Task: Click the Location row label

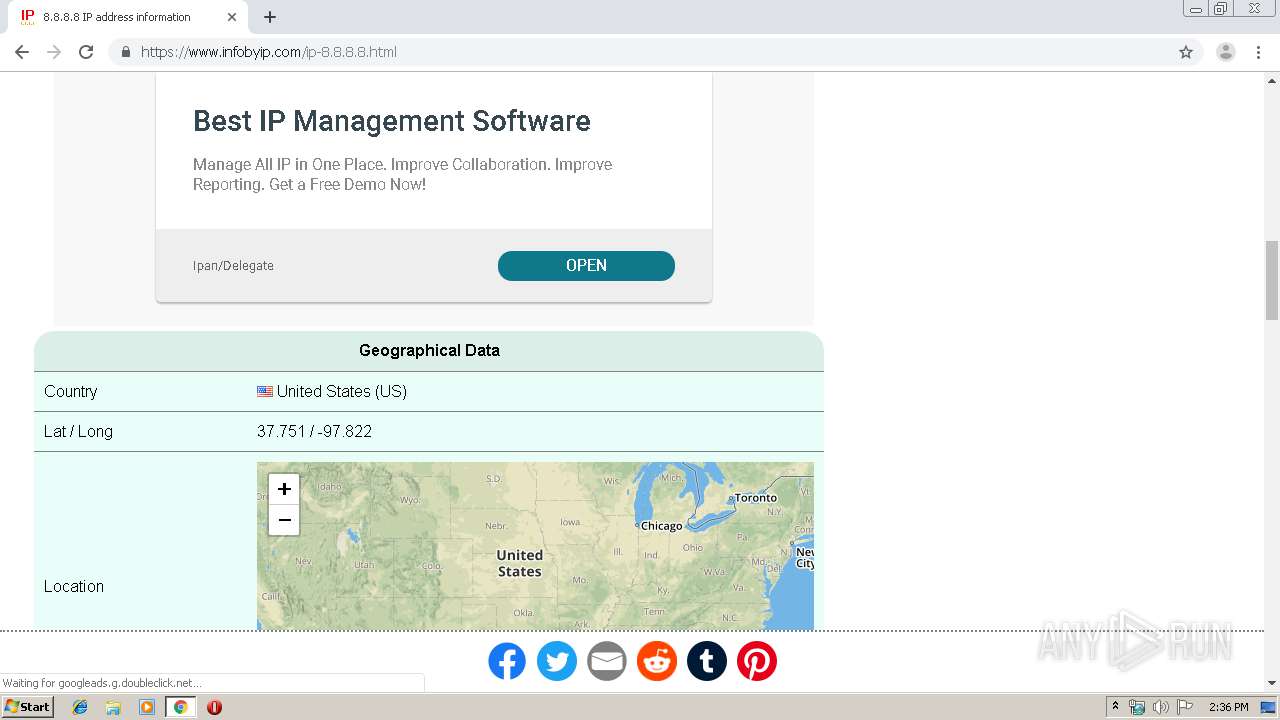Action: tap(74, 587)
